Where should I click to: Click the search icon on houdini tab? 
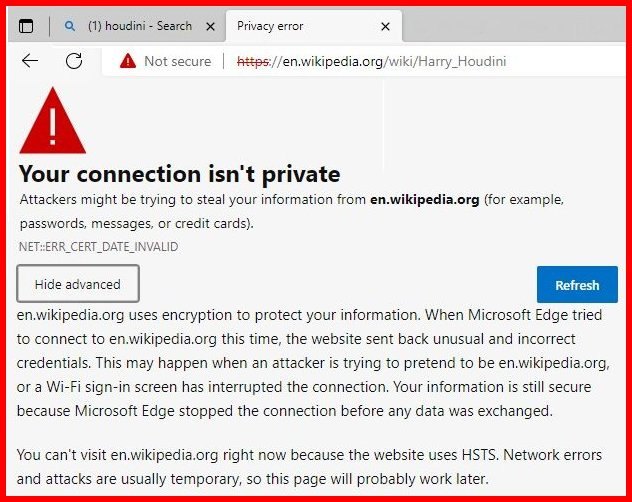(69, 26)
